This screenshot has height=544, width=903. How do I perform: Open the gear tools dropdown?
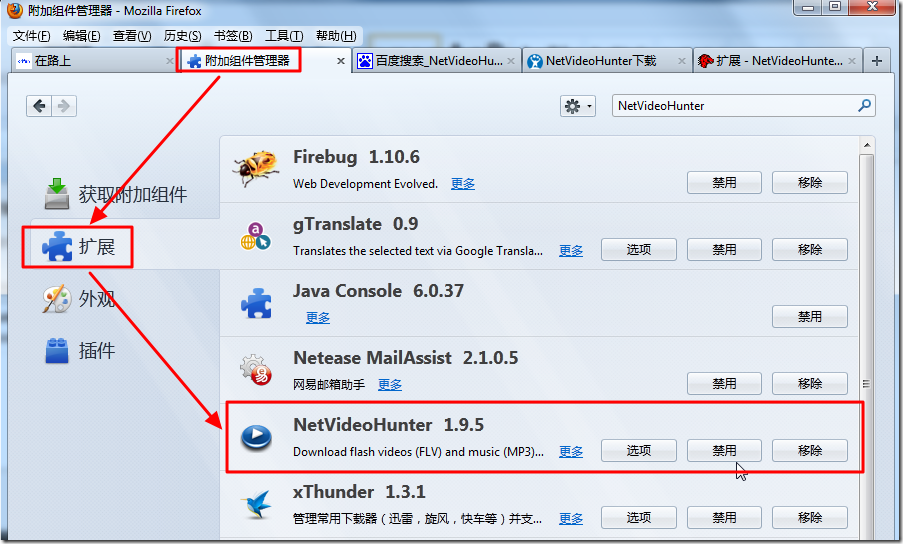578,106
